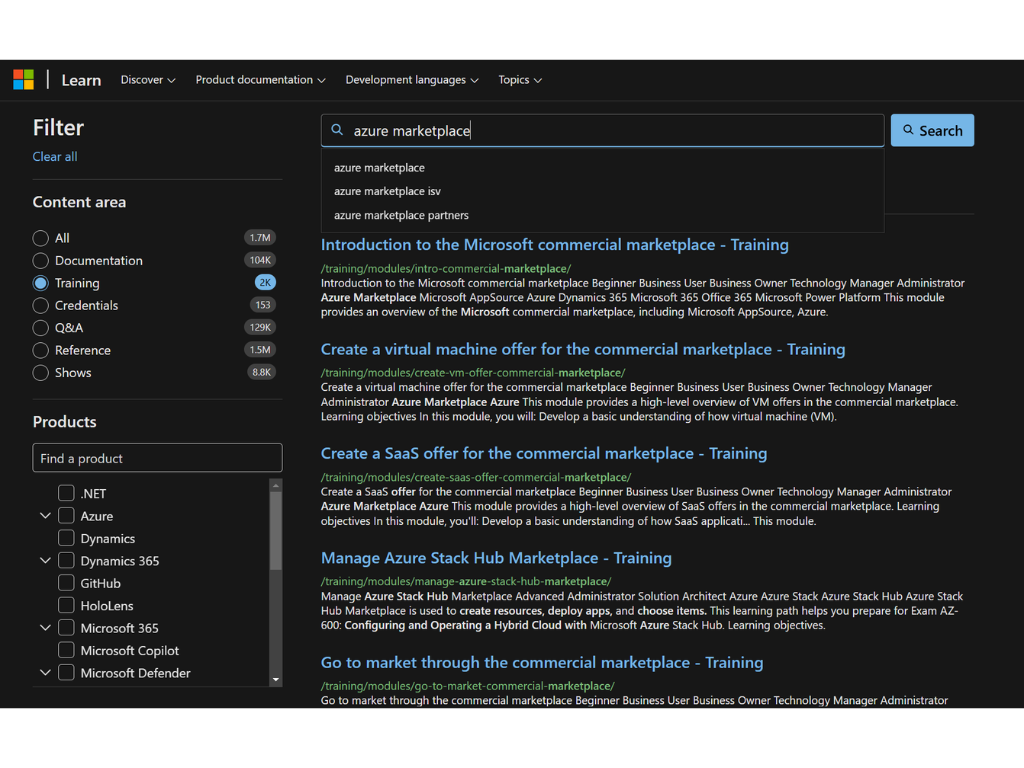Screen dimensions: 1024x768
Task: Open the Topics menu
Action: click(x=520, y=80)
